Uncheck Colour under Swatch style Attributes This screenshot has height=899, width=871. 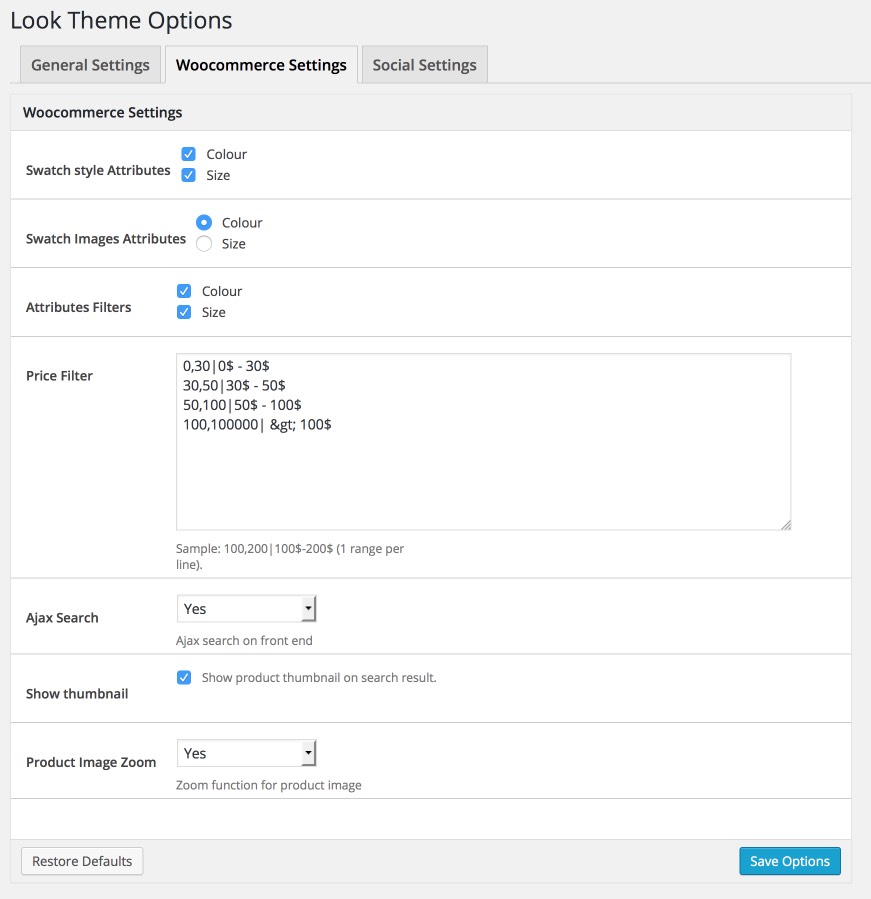coord(188,154)
